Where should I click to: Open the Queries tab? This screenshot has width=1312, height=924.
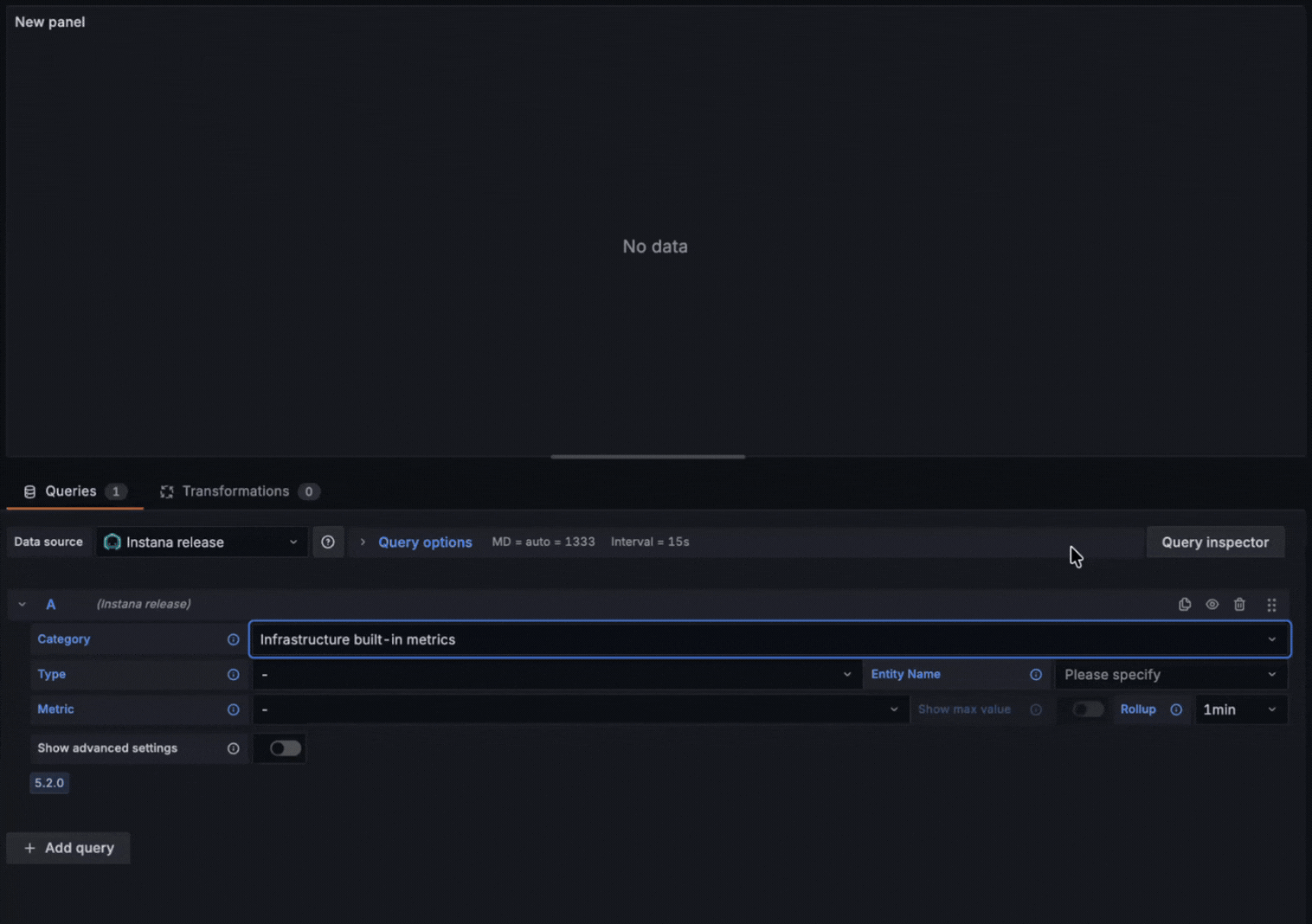(x=74, y=491)
